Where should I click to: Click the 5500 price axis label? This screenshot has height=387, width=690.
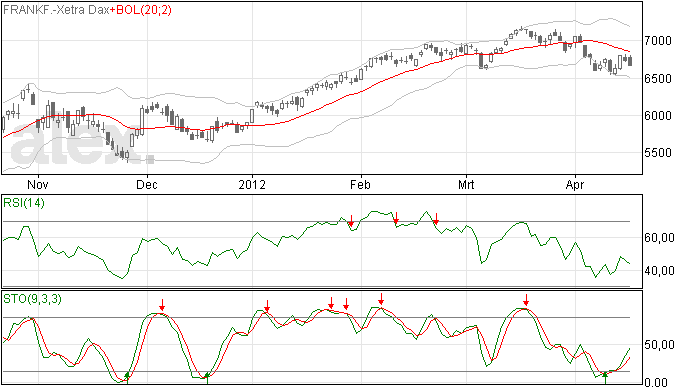point(658,153)
